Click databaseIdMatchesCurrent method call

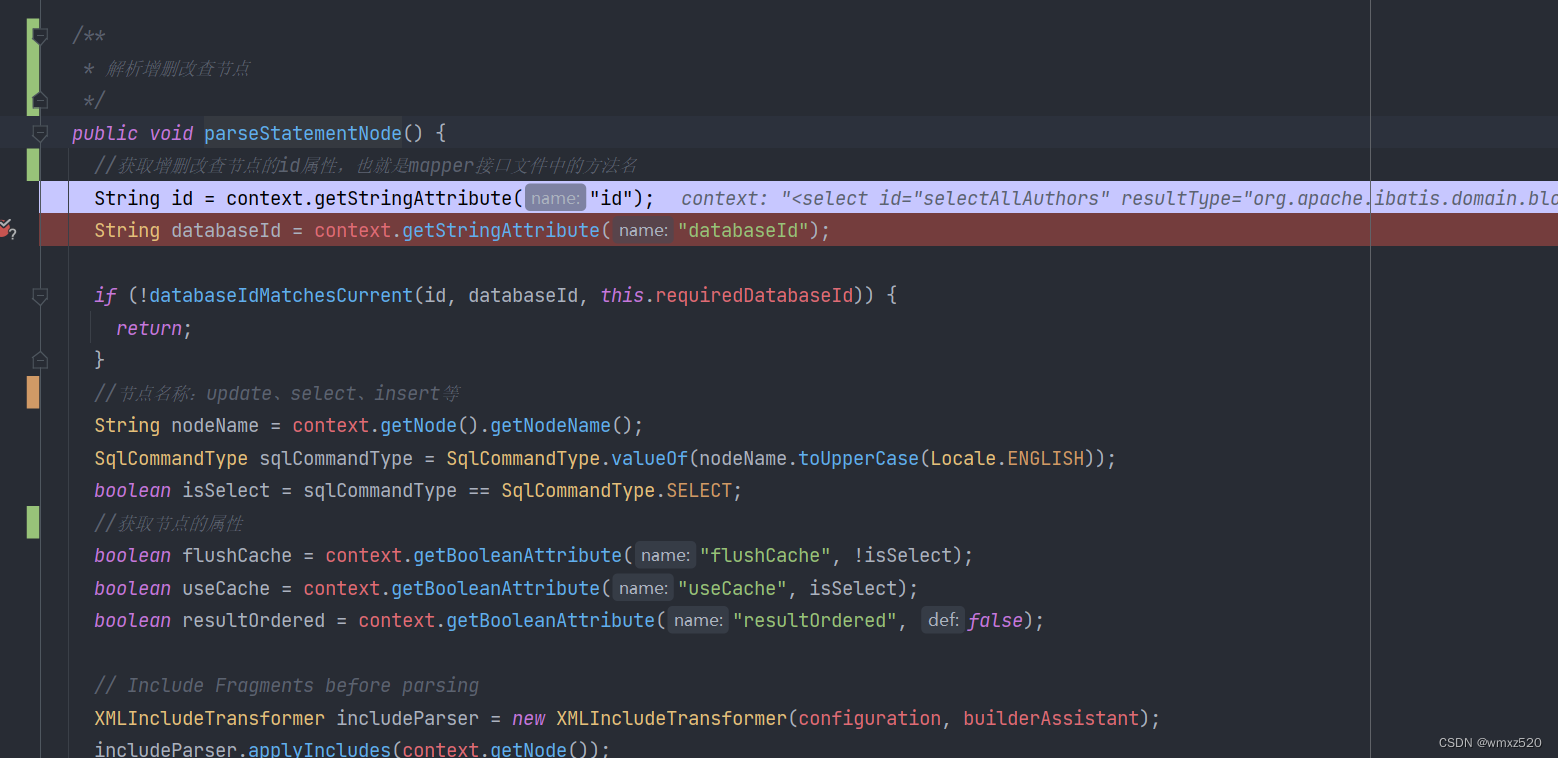[281, 295]
